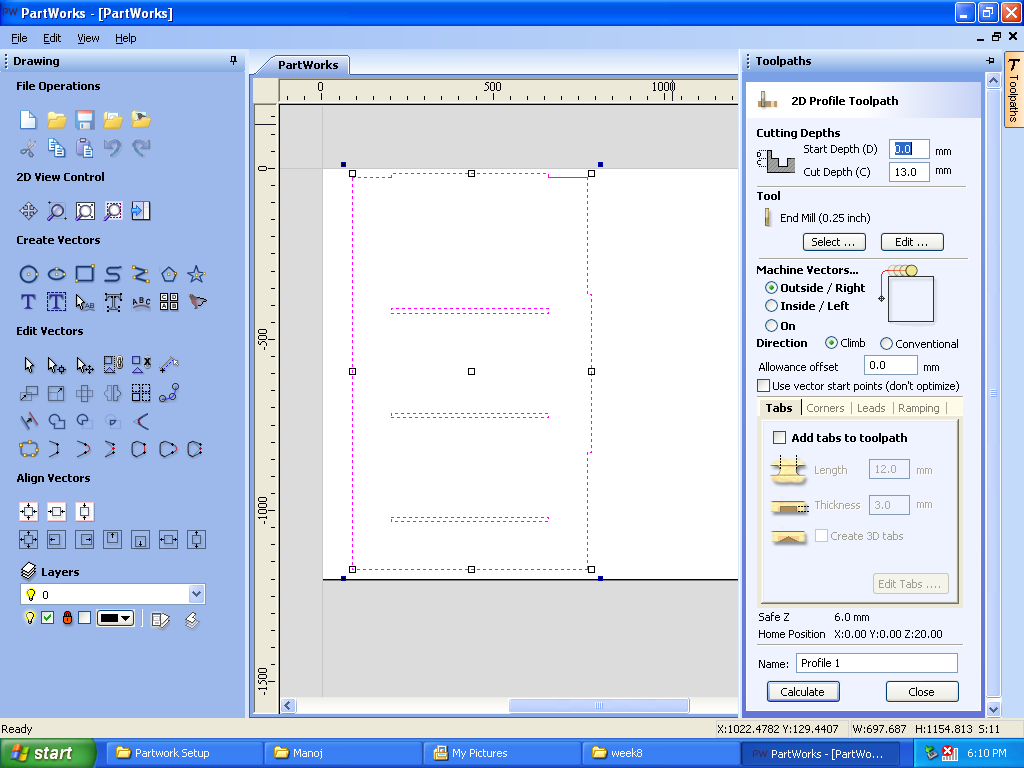Screen dimensions: 1024x768
Task: Click the horizontal scrollbar thumb
Action: click(x=598, y=705)
